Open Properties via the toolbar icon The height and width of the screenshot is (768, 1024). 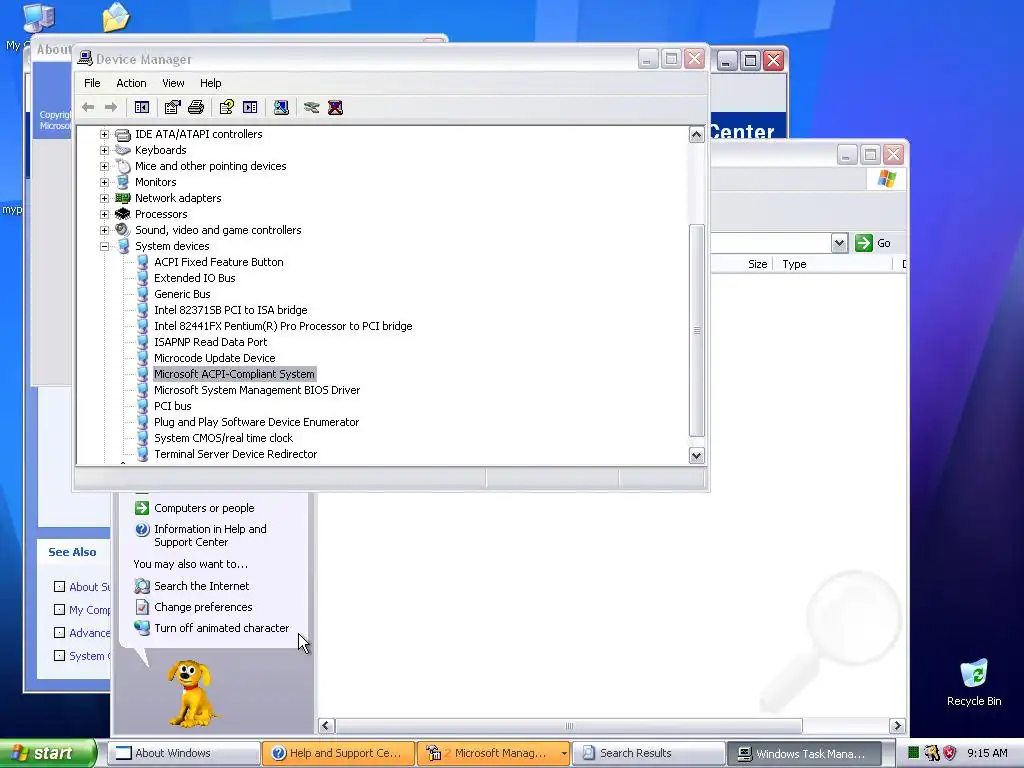[172, 107]
